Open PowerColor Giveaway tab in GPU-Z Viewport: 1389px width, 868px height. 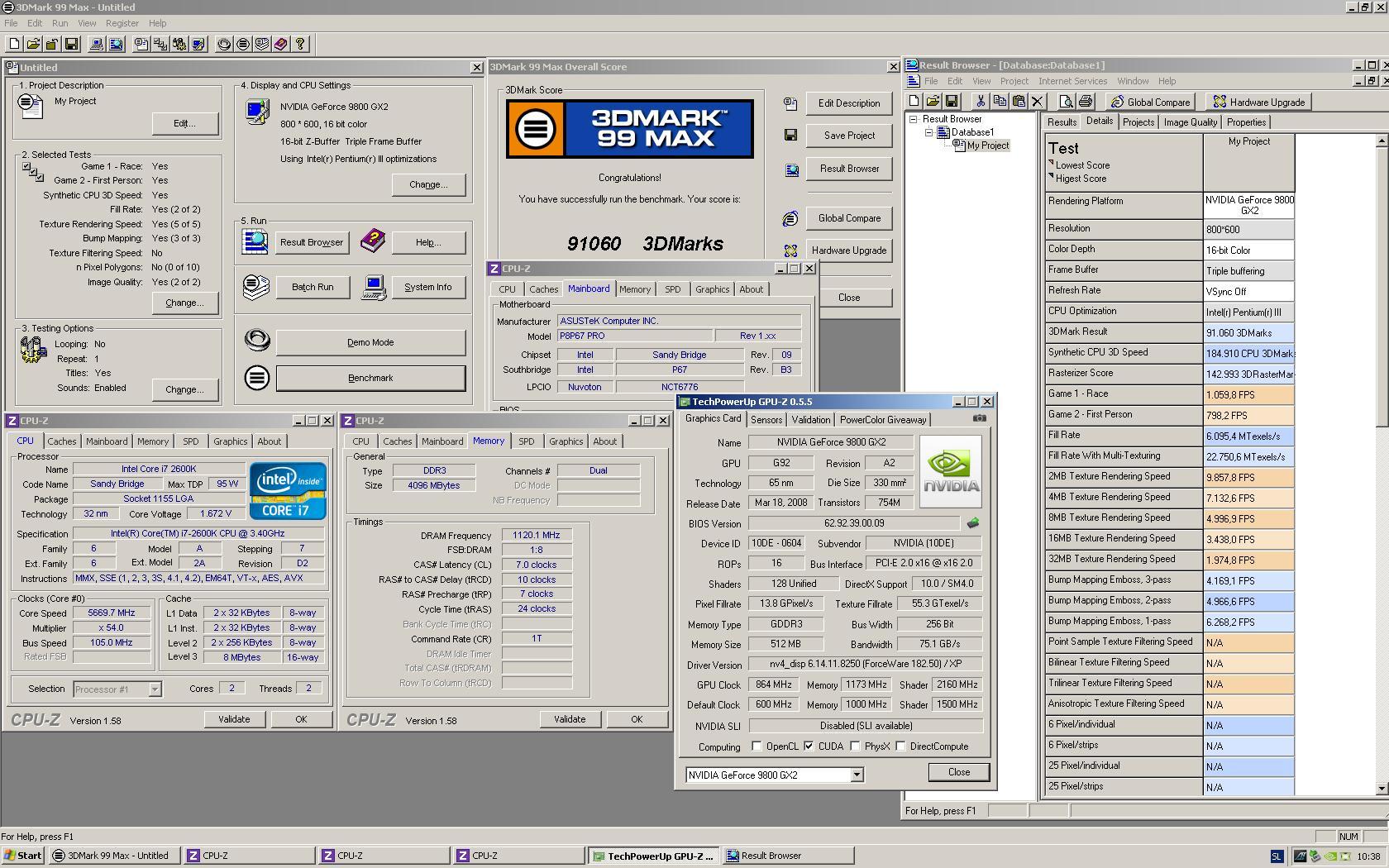click(883, 420)
